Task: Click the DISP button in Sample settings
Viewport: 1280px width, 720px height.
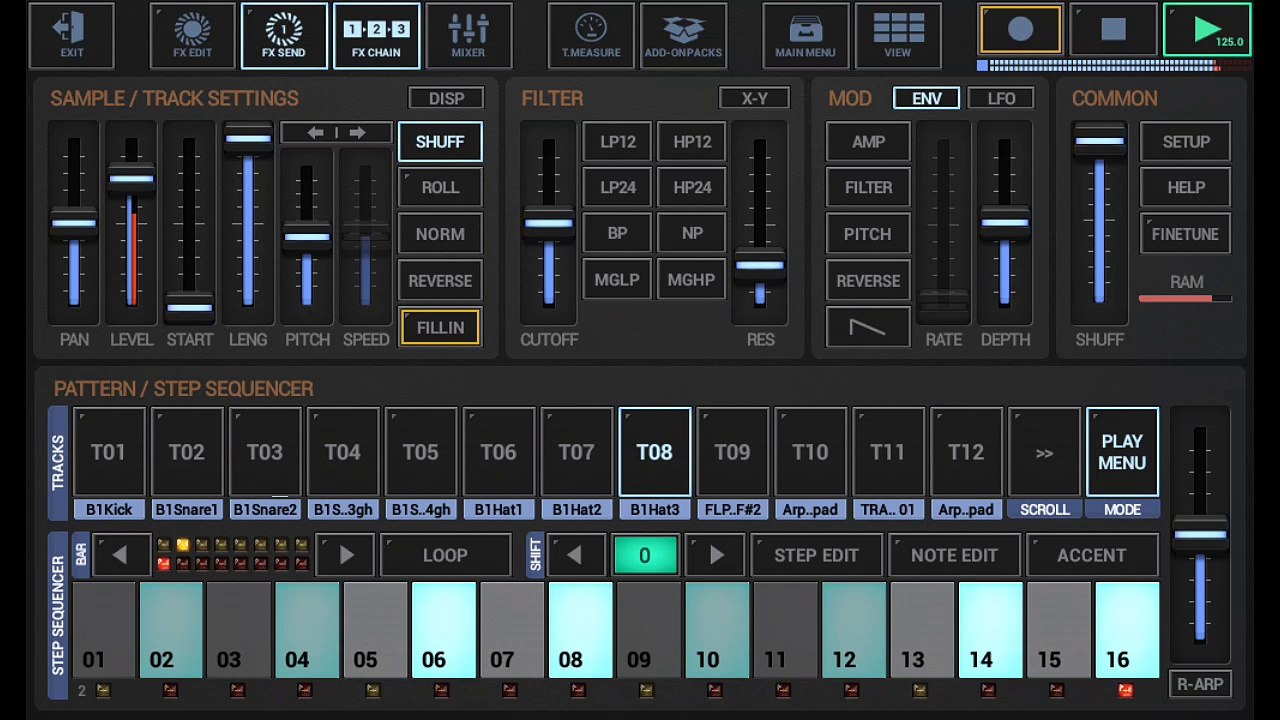Action: [446, 98]
